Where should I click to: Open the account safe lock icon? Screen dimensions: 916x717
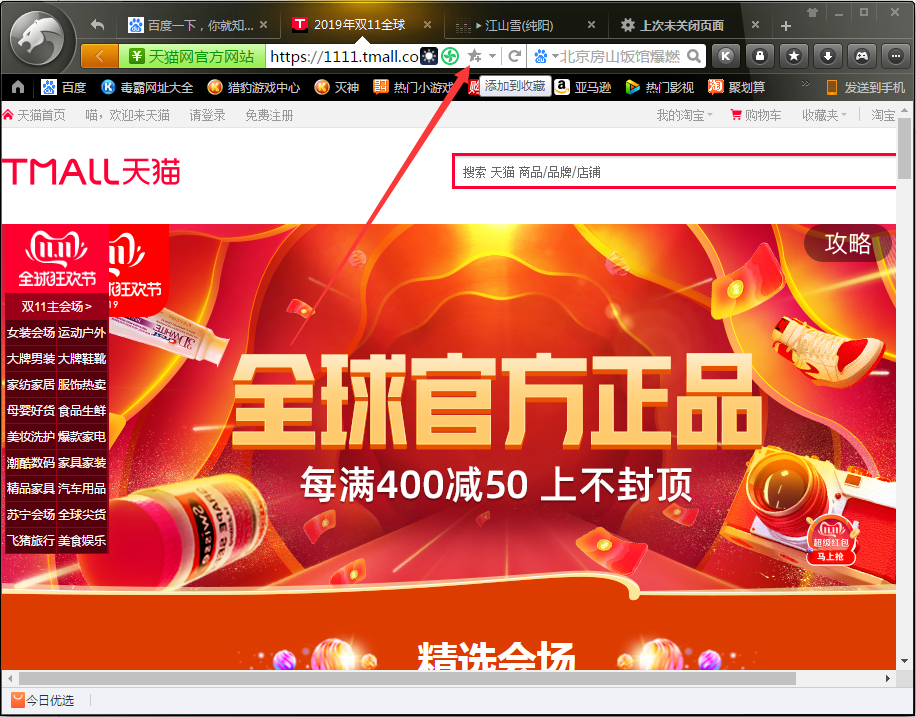click(x=759, y=57)
